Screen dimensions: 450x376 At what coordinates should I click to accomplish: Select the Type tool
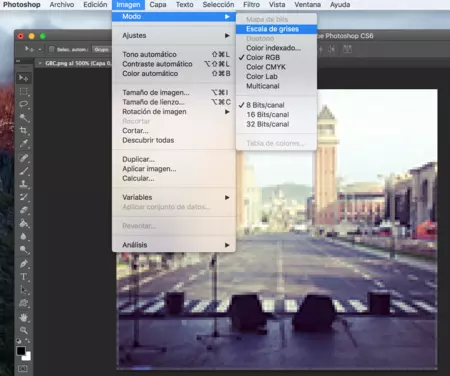pyautogui.click(x=23, y=277)
